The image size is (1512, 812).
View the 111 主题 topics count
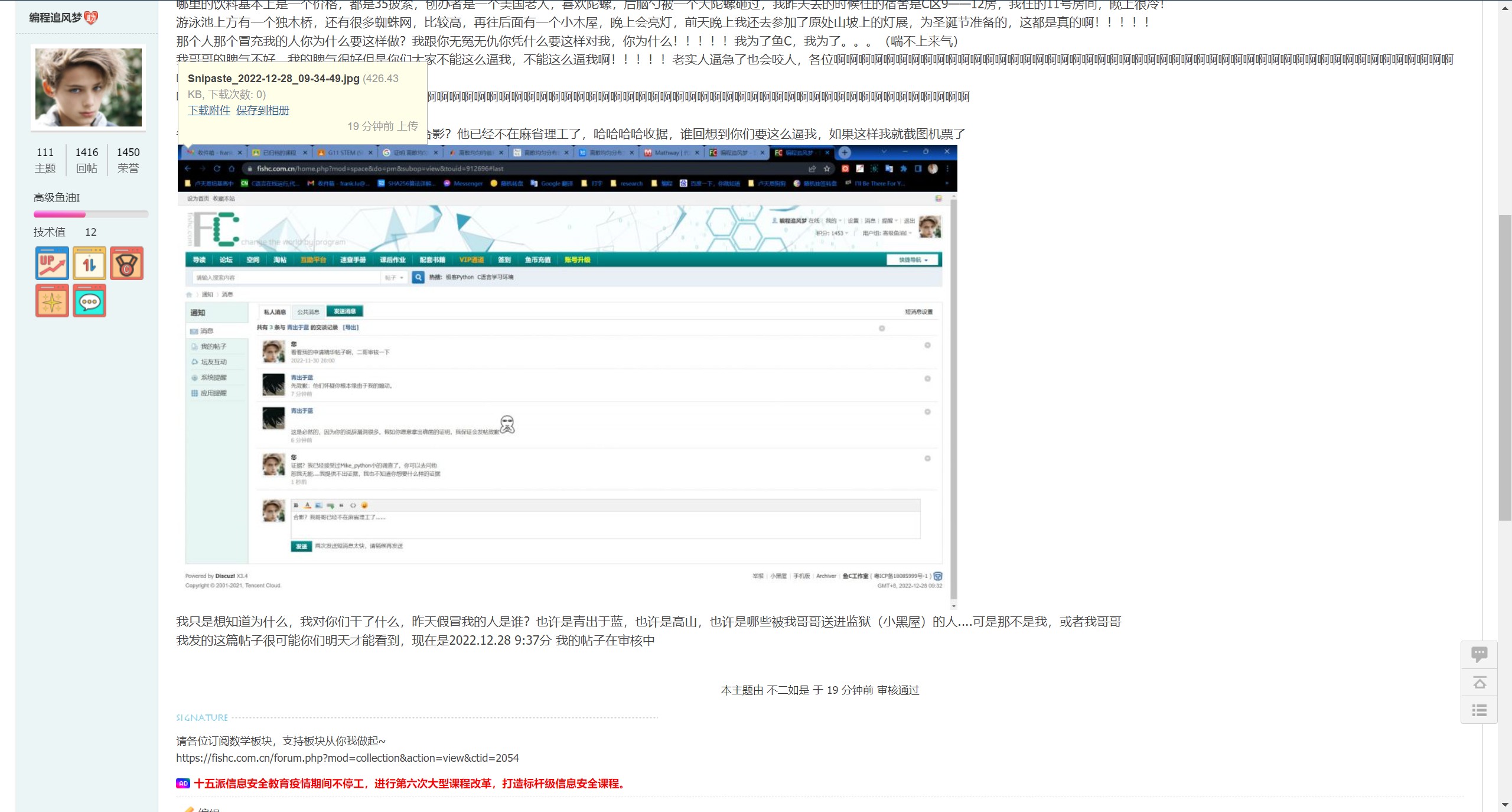click(45, 160)
